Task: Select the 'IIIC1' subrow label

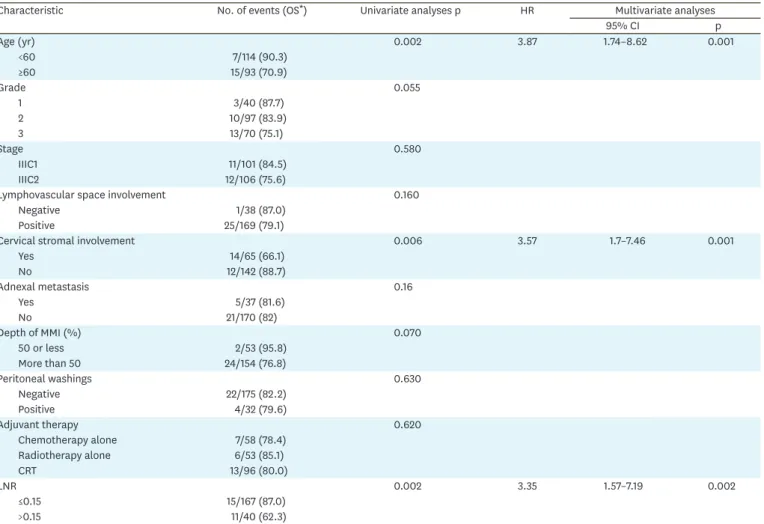Action: coord(28,165)
